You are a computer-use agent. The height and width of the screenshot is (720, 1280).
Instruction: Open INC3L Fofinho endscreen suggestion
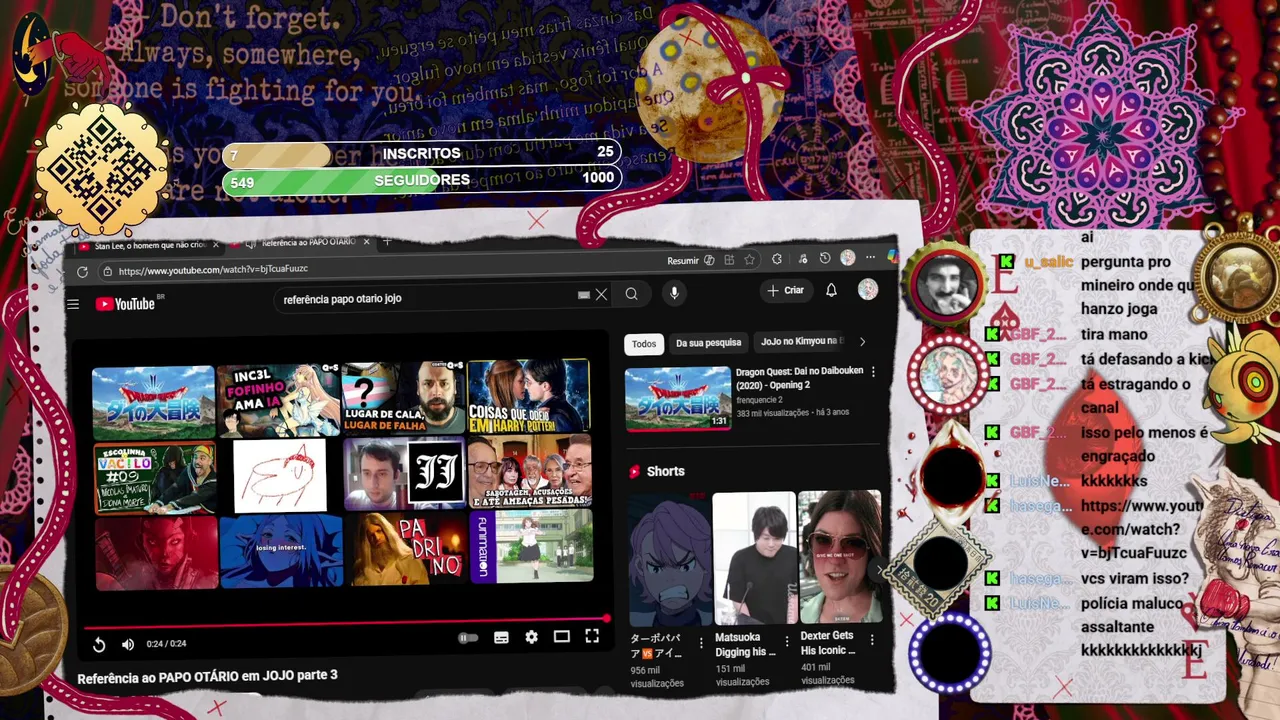(278, 400)
